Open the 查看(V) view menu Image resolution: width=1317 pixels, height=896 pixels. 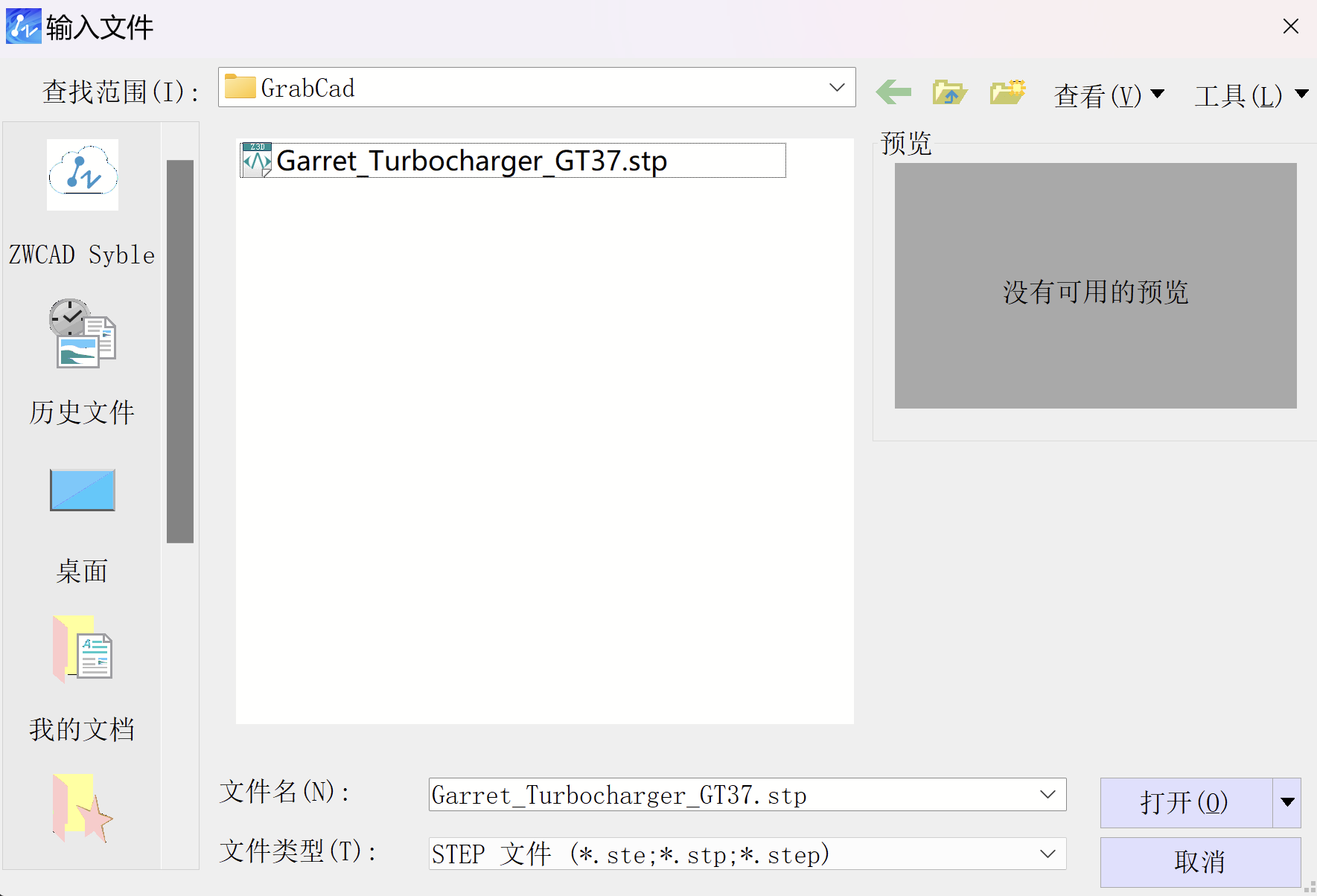[x=1109, y=95]
